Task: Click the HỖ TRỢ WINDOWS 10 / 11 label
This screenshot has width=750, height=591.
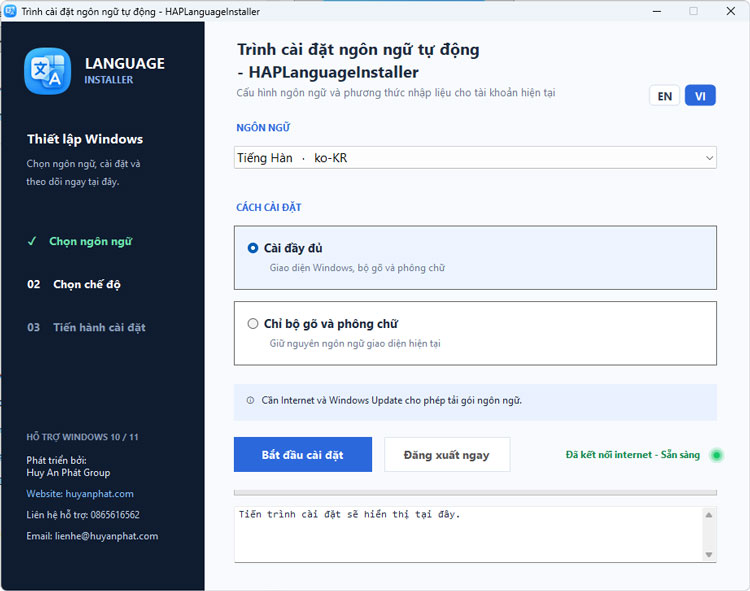Action: tap(82, 437)
